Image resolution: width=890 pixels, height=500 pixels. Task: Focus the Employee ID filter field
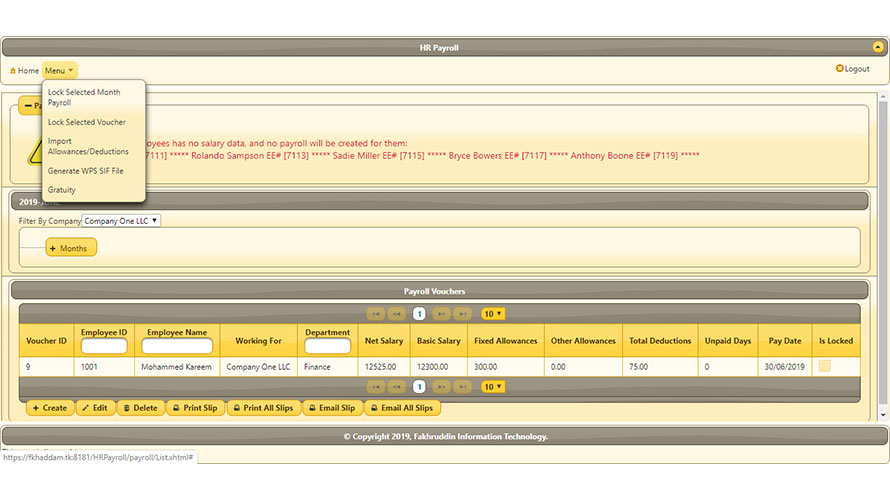[104, 346]
